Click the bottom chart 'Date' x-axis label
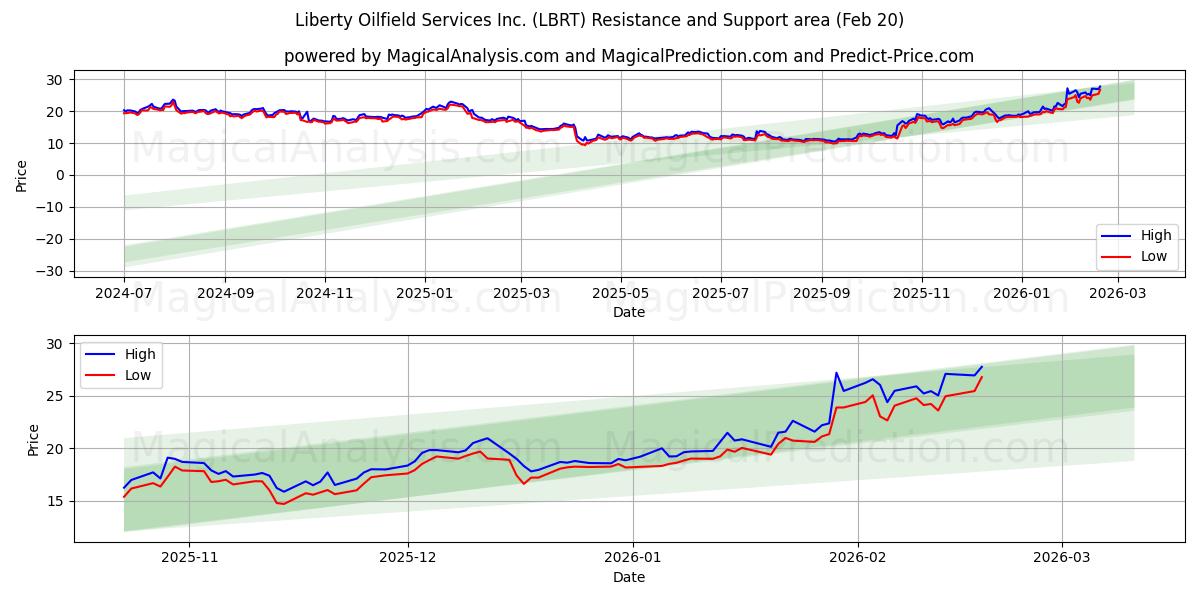Screen dimensions: 1200x600 (629, 577)
